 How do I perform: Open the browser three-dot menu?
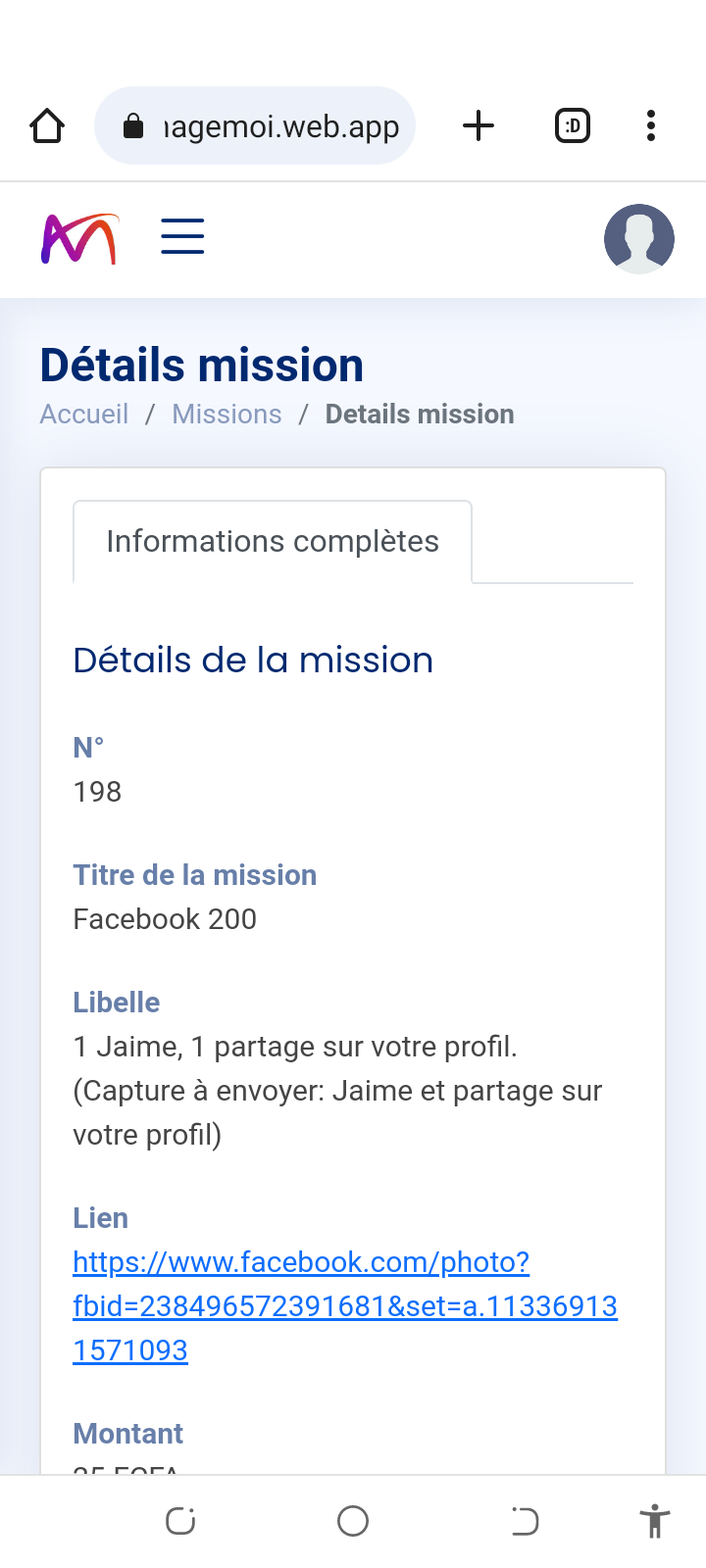651,126
